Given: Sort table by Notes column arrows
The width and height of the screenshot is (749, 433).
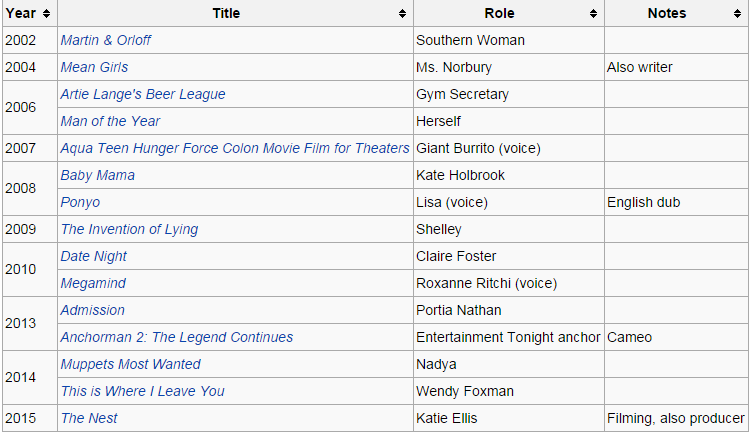Looking at the screenshot, I should [x=738, y=13].
